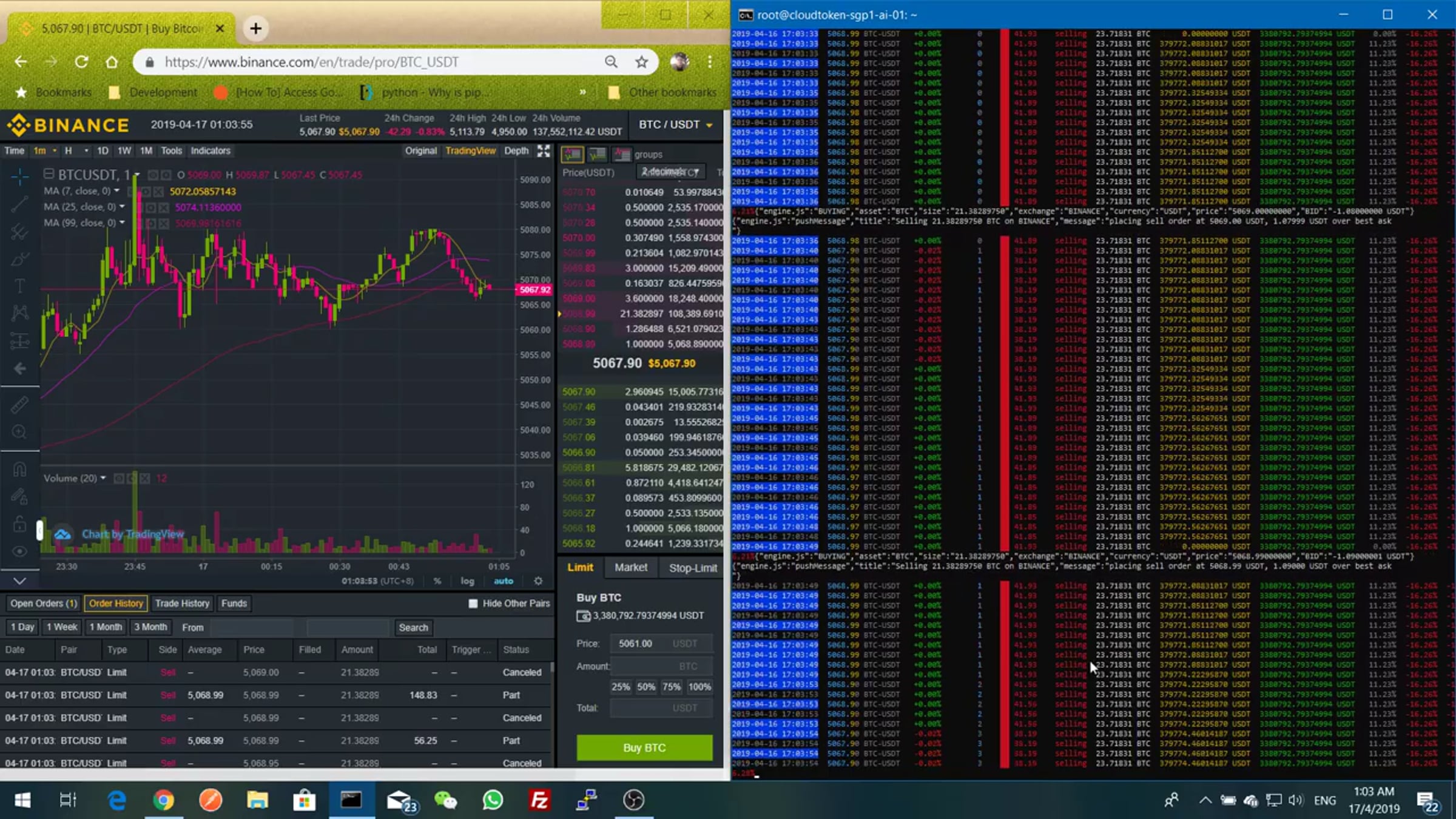Select the 1D chart interval
The image size is (1456, 819).
click(x=103, y=150)
